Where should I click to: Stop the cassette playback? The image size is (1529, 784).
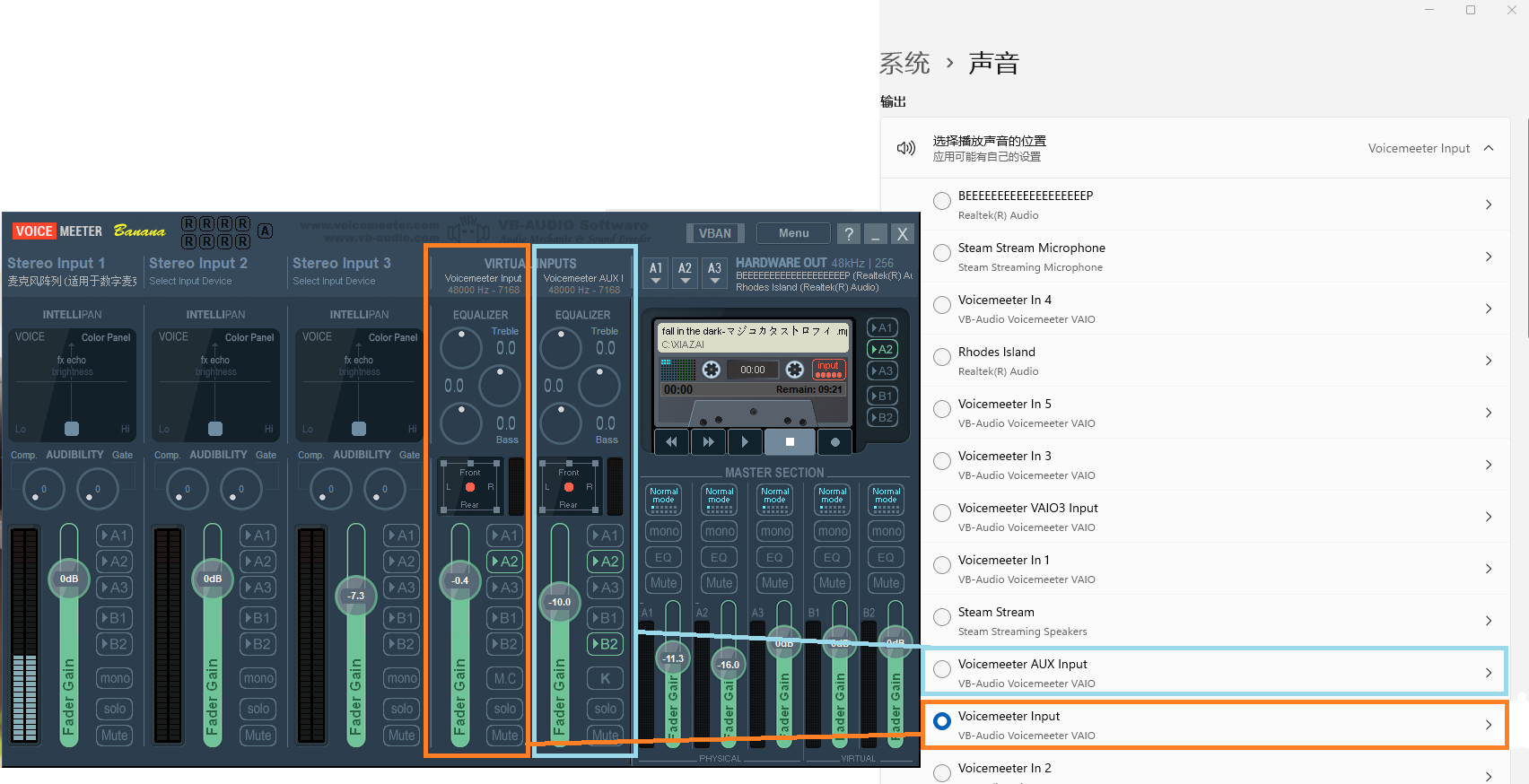[790, 441]
